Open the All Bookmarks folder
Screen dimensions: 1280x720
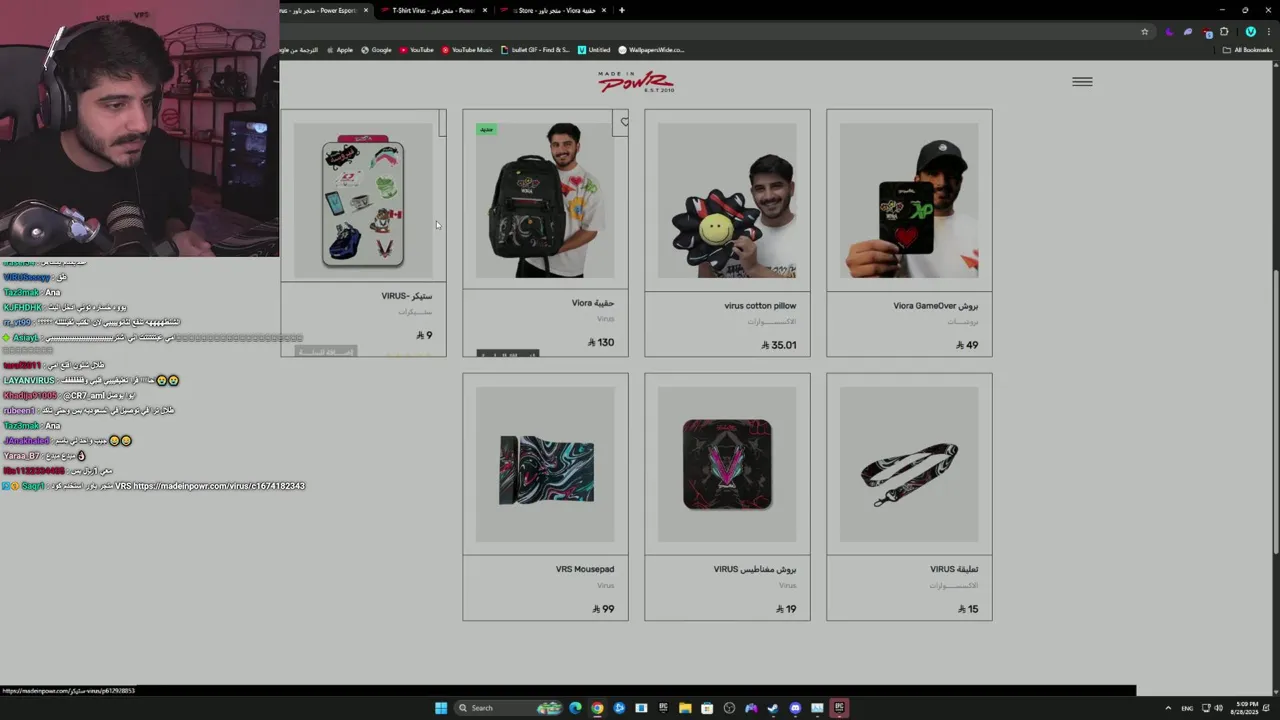point(1247,50)
